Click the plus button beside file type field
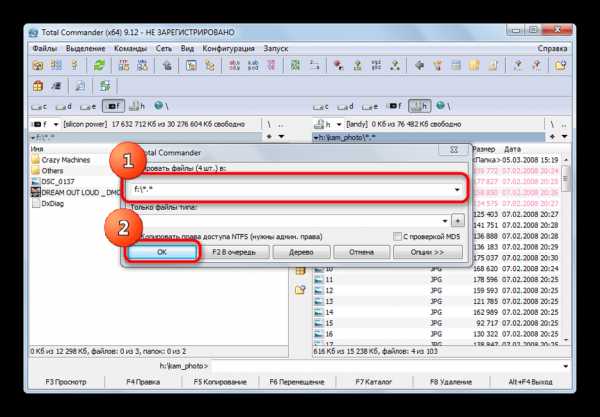The height and width of the screenshot is (417, 600). pos(458,220)
